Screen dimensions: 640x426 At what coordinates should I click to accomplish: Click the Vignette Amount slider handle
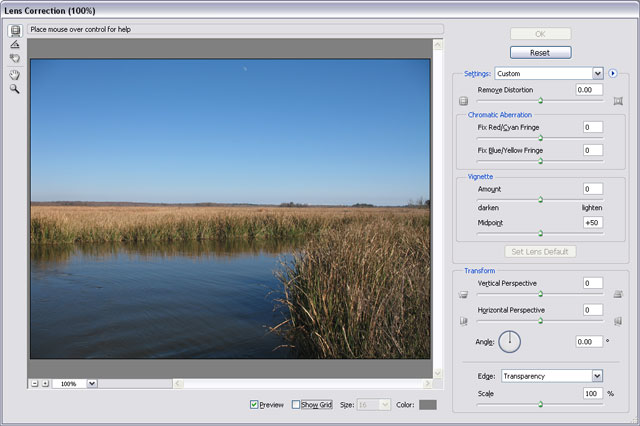click(x=540, y=200)
